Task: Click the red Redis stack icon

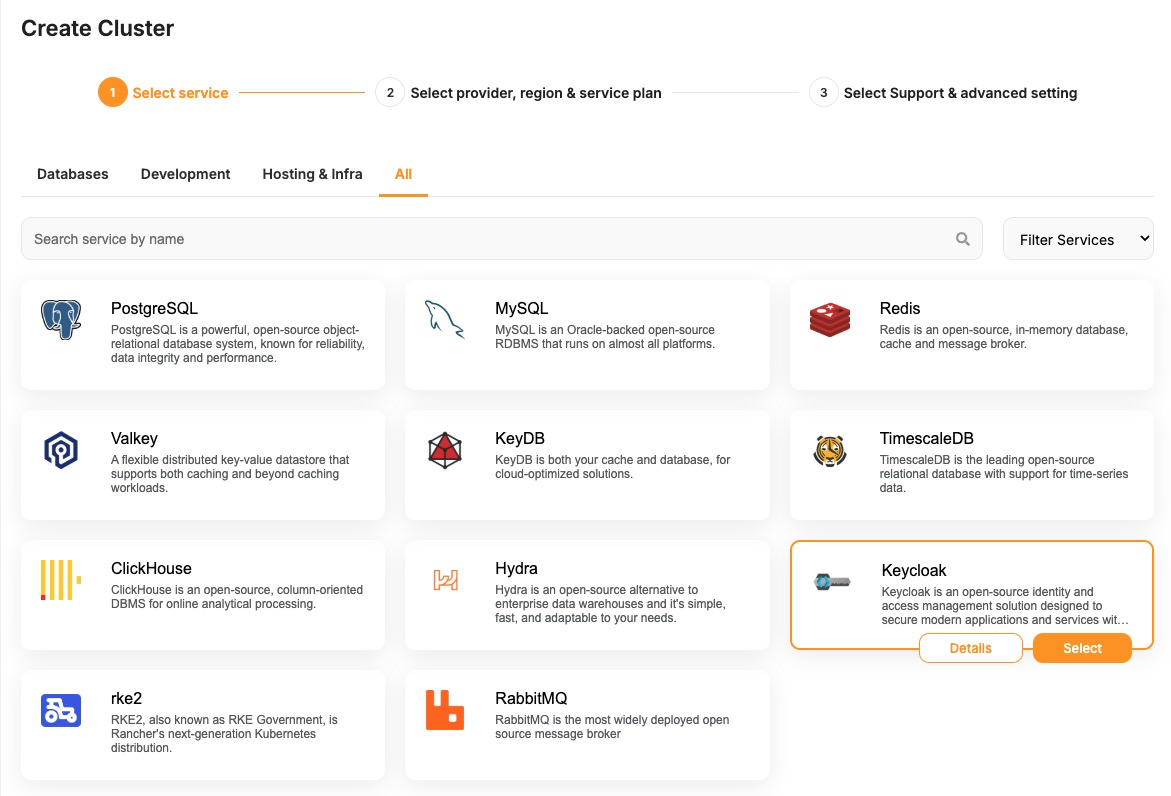Action: pos(829,319)
